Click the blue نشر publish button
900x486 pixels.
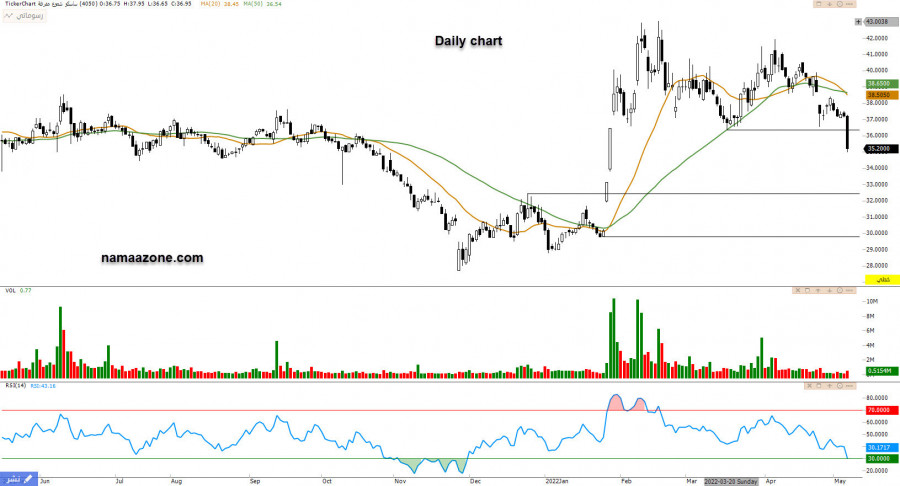[x=19, y=479]
